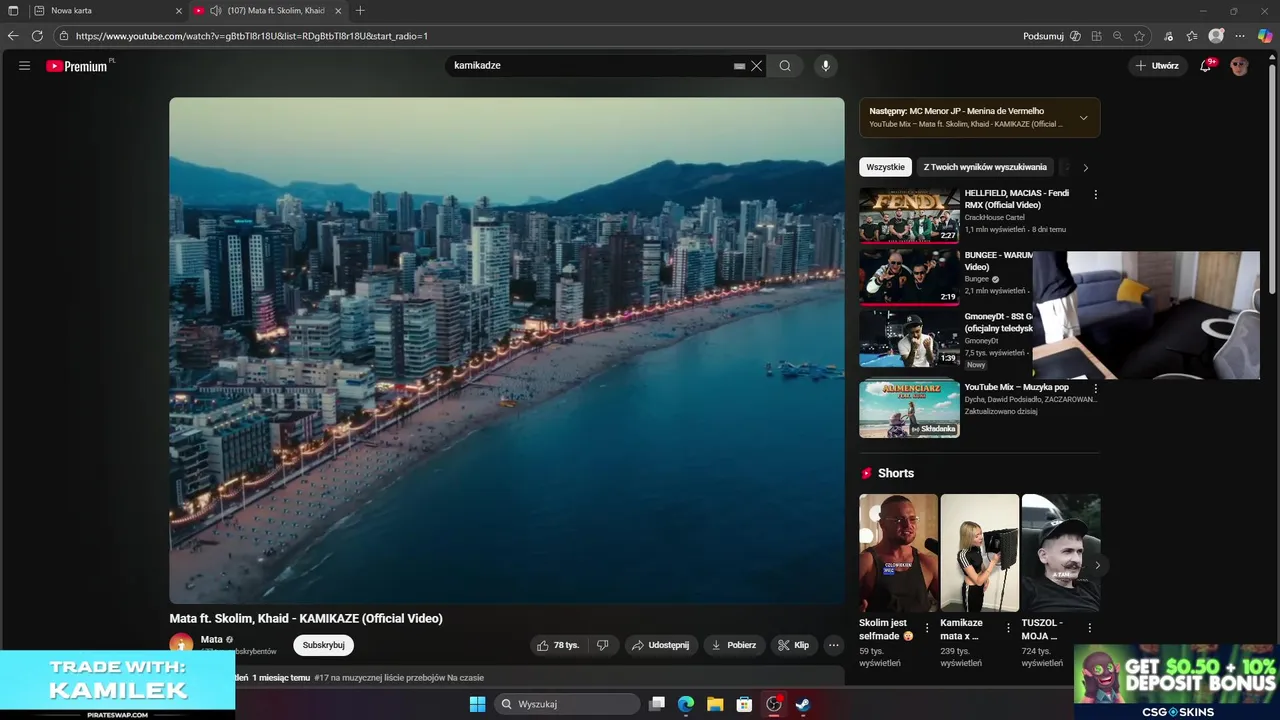Image resolution: width=1280 pixels, height=720 pixels.
Task: Go back with browser back arrow
Action: 13,36
